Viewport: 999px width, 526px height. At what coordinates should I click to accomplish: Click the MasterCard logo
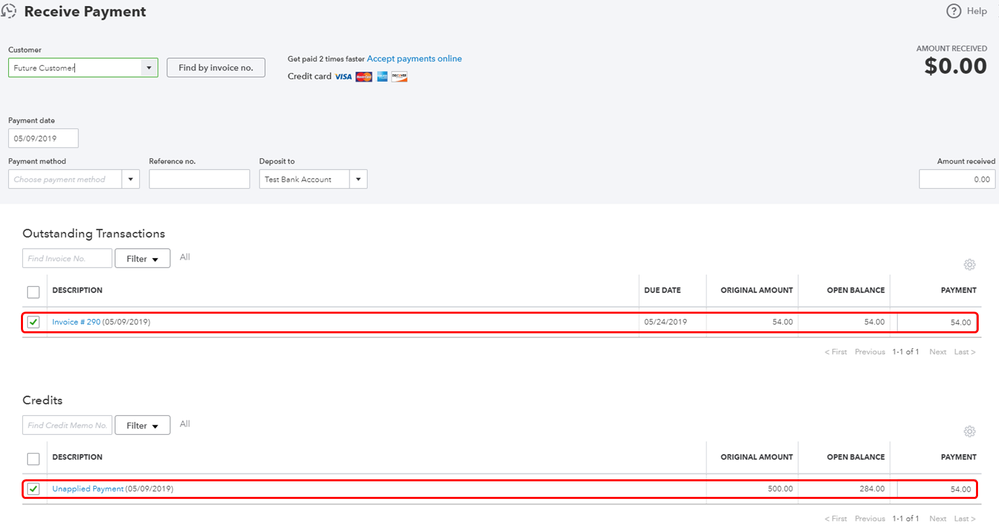pyautogui.click(x=364, y=77)
